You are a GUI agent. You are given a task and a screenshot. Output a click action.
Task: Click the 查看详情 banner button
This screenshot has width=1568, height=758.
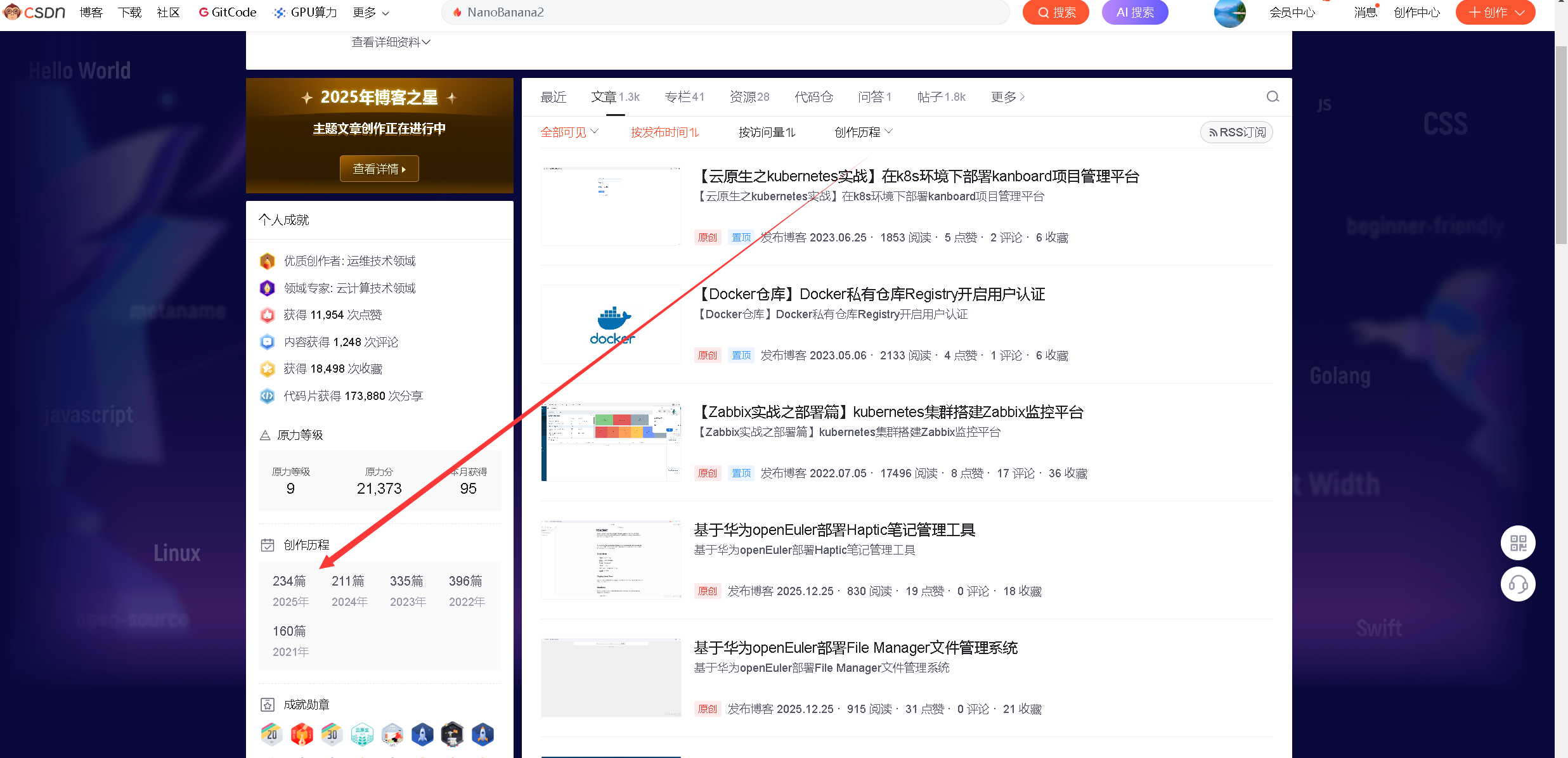379,169
